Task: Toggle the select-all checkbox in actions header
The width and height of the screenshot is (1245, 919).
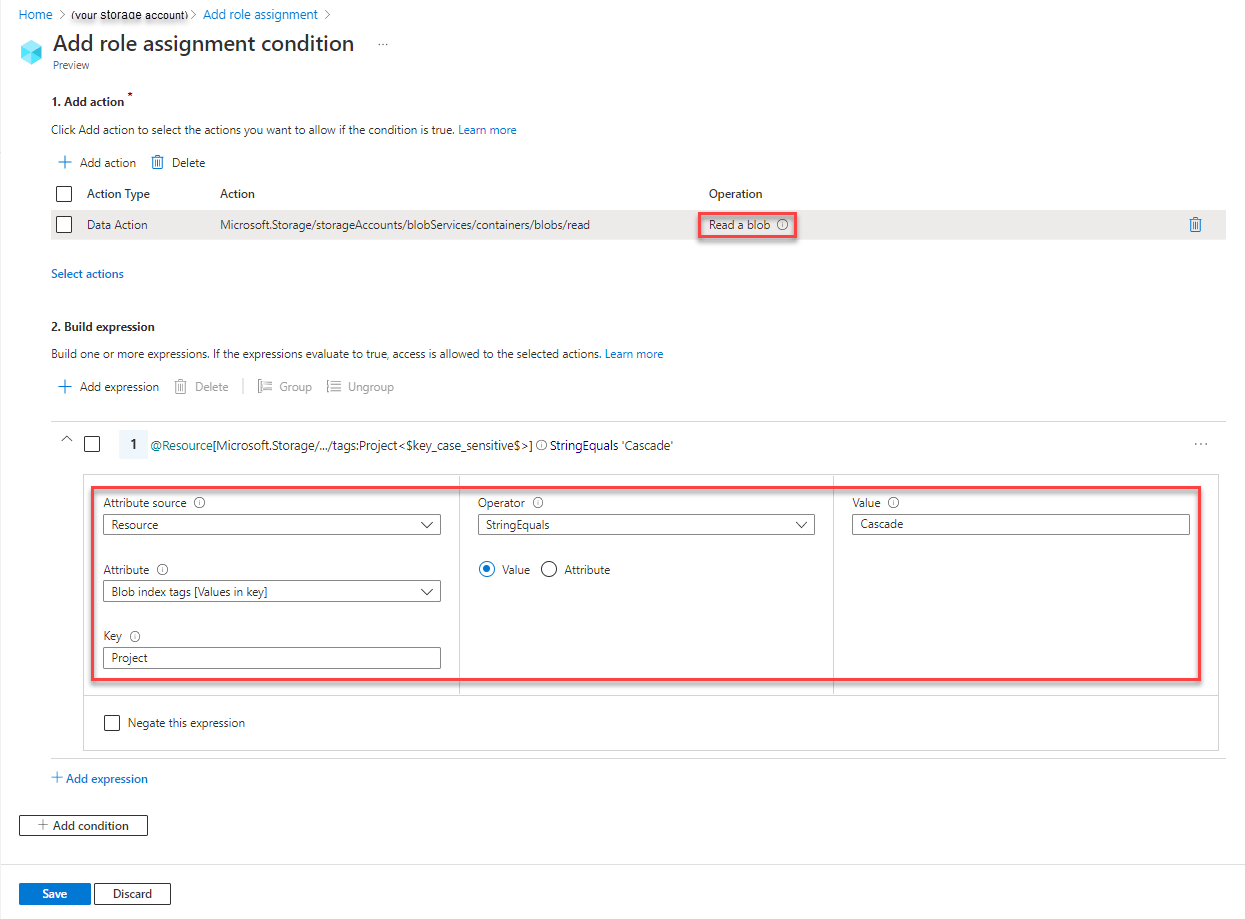Action: pos(64,194)
